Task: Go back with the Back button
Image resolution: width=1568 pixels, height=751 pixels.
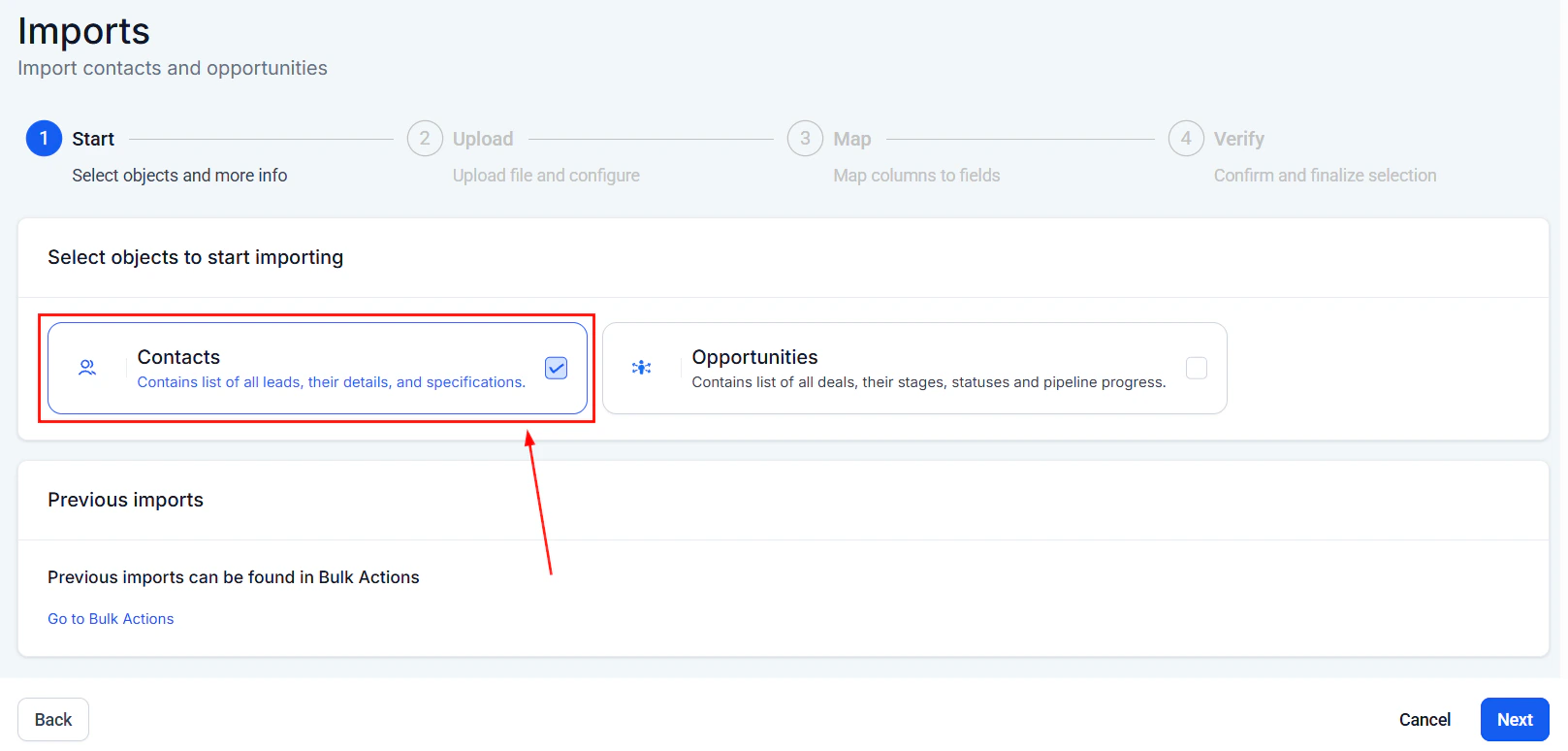Action: [53, 720]
